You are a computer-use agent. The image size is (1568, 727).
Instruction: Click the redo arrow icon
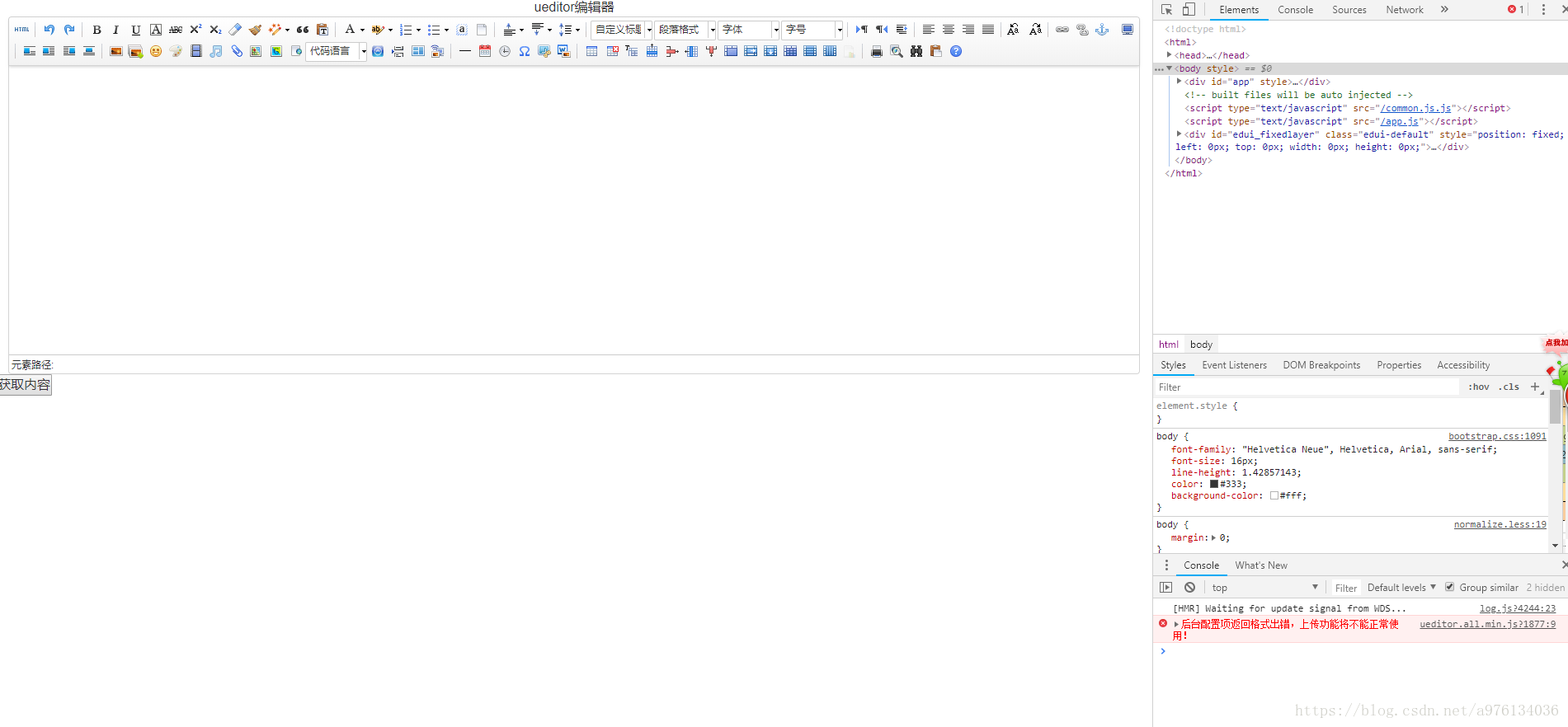tap(69, 30)
